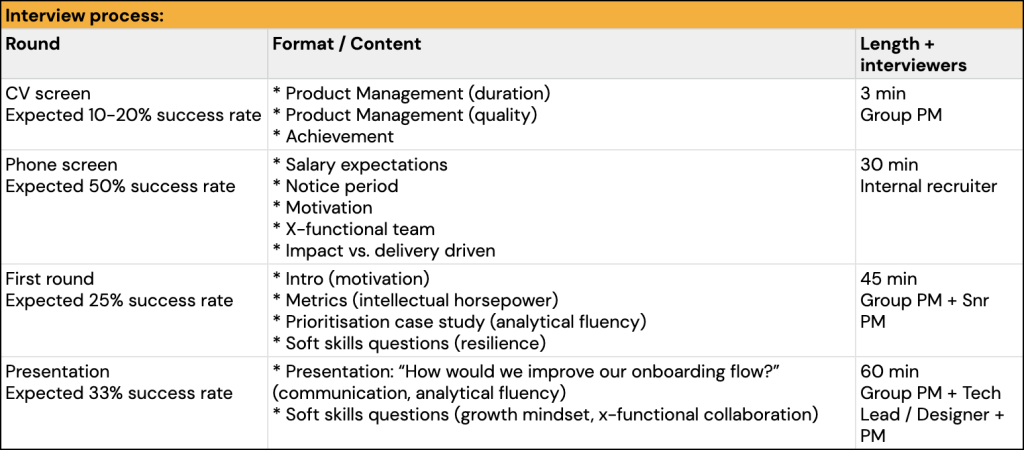The height and width of the screenshot is (450, 1024).
Task: Select the 'Internal recruiter' interviewer text
Action: tap(929, 186)
